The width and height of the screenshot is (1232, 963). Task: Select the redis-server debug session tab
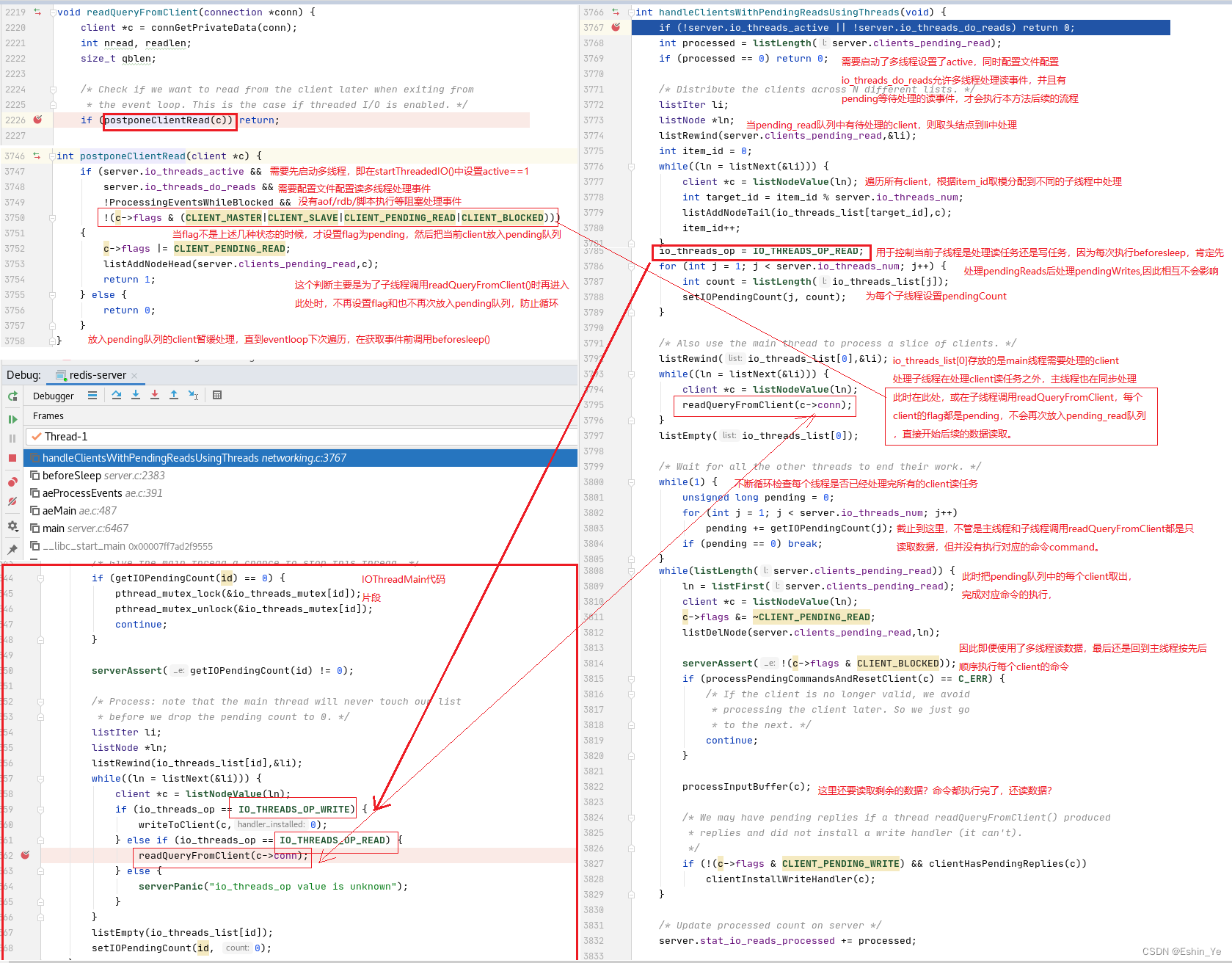coord(98,375)
